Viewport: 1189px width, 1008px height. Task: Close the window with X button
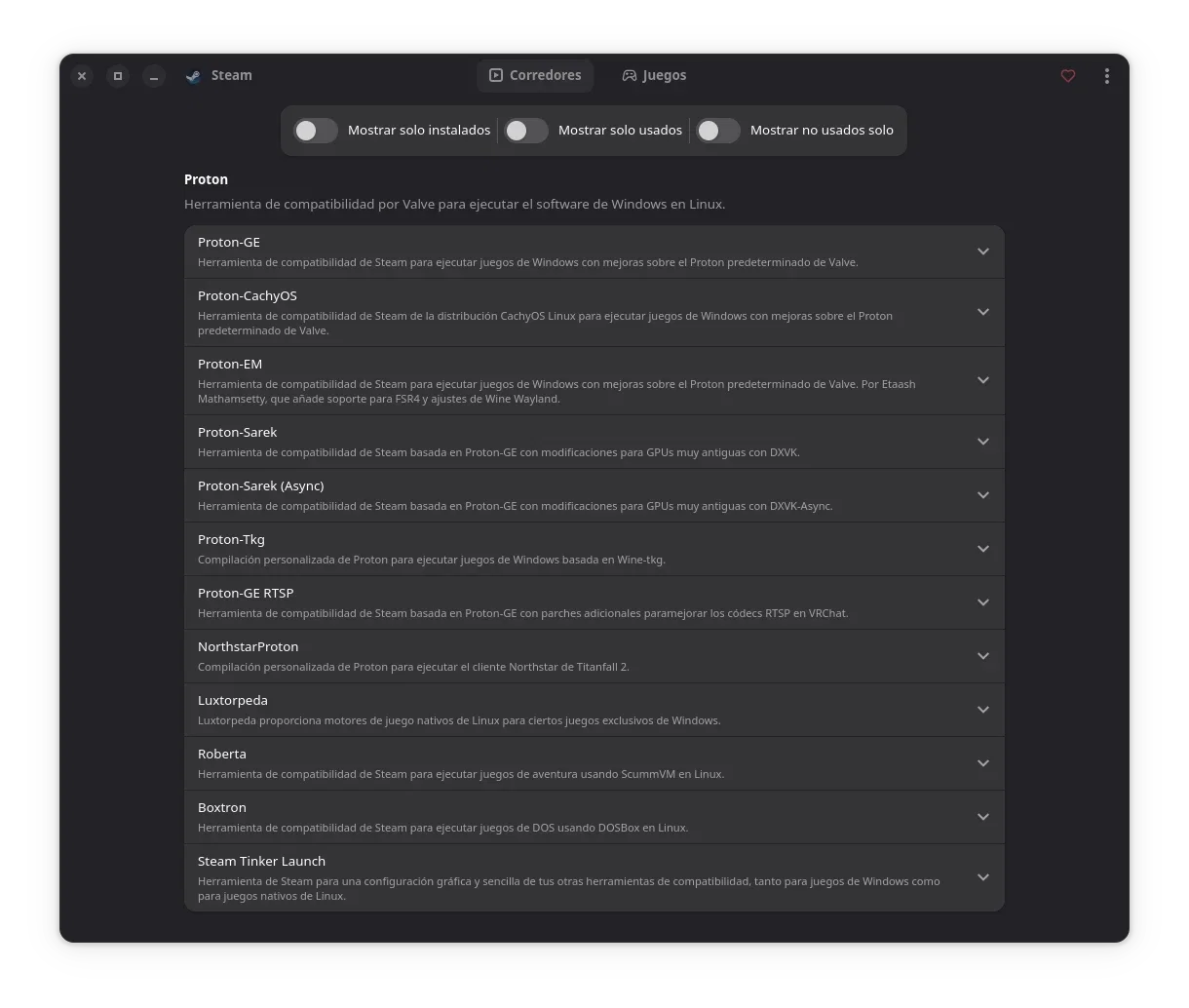point(82,76)
